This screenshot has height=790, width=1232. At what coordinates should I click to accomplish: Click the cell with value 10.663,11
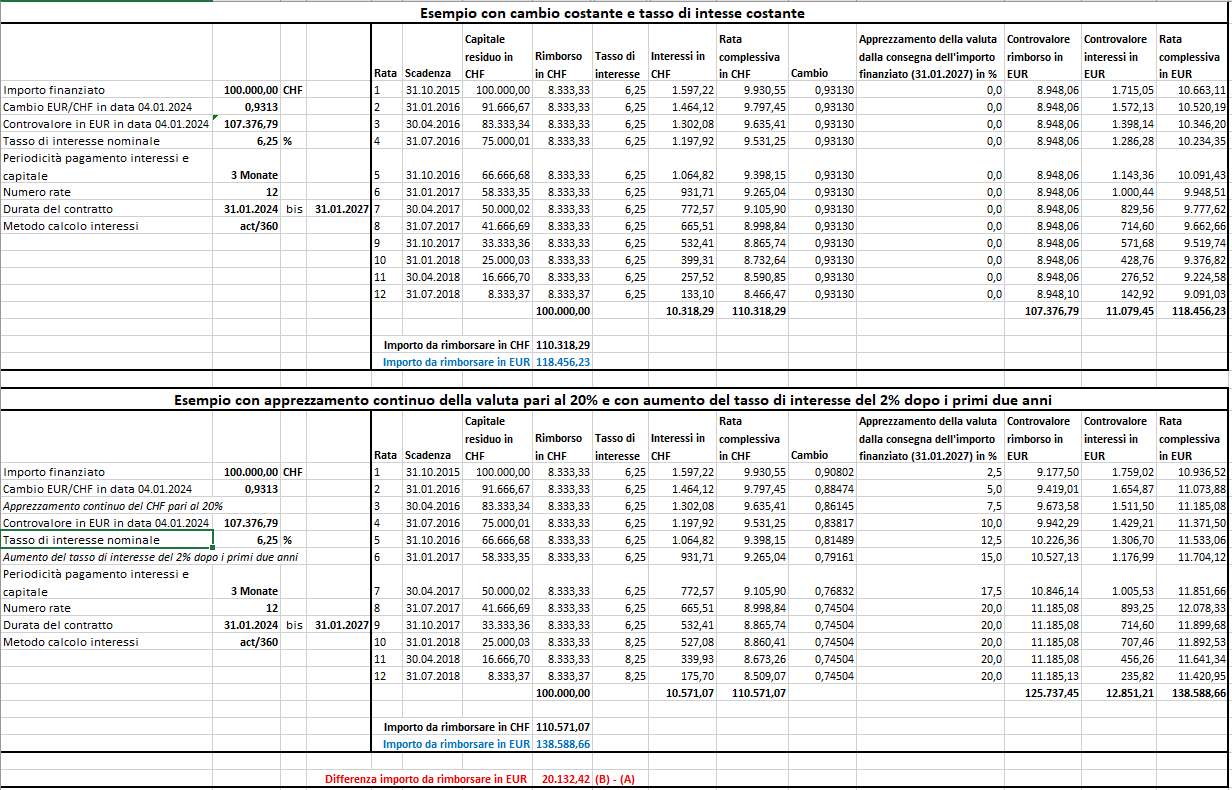click(x=1192, y=90)
